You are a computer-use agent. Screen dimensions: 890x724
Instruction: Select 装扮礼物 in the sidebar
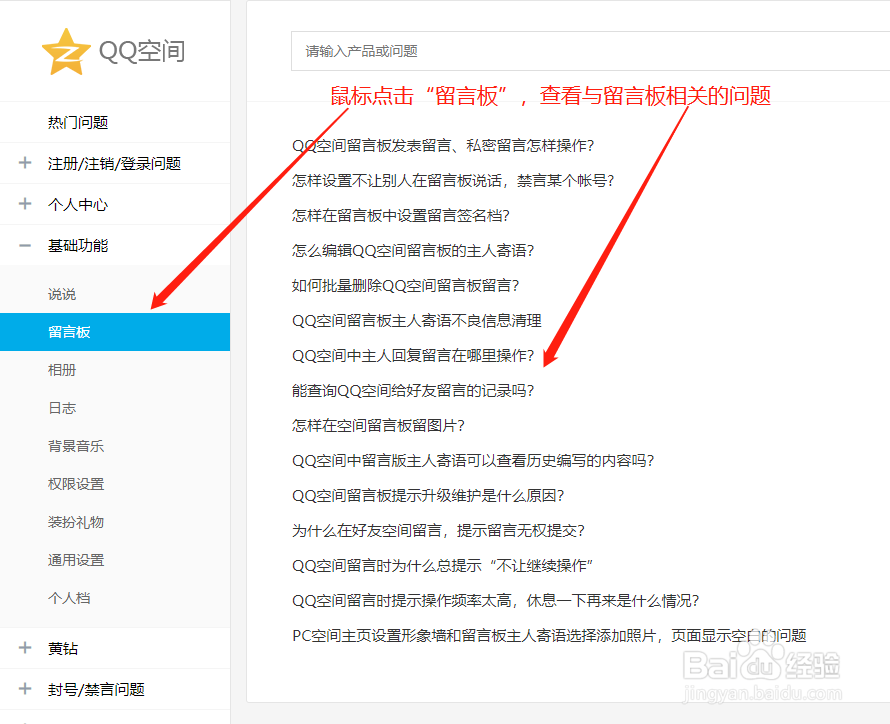(x=76, y=522)
